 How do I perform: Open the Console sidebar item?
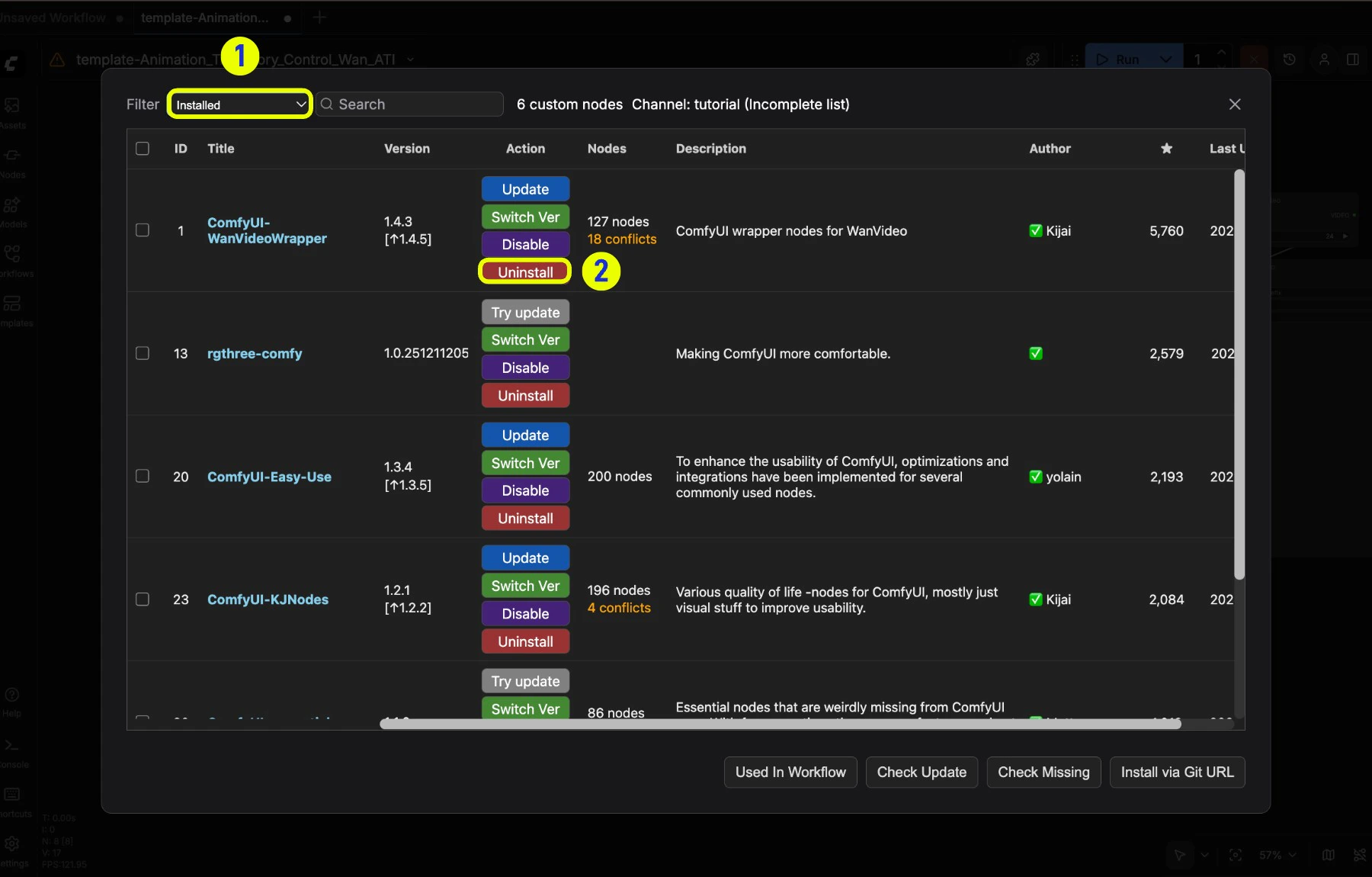pos(12,752)
